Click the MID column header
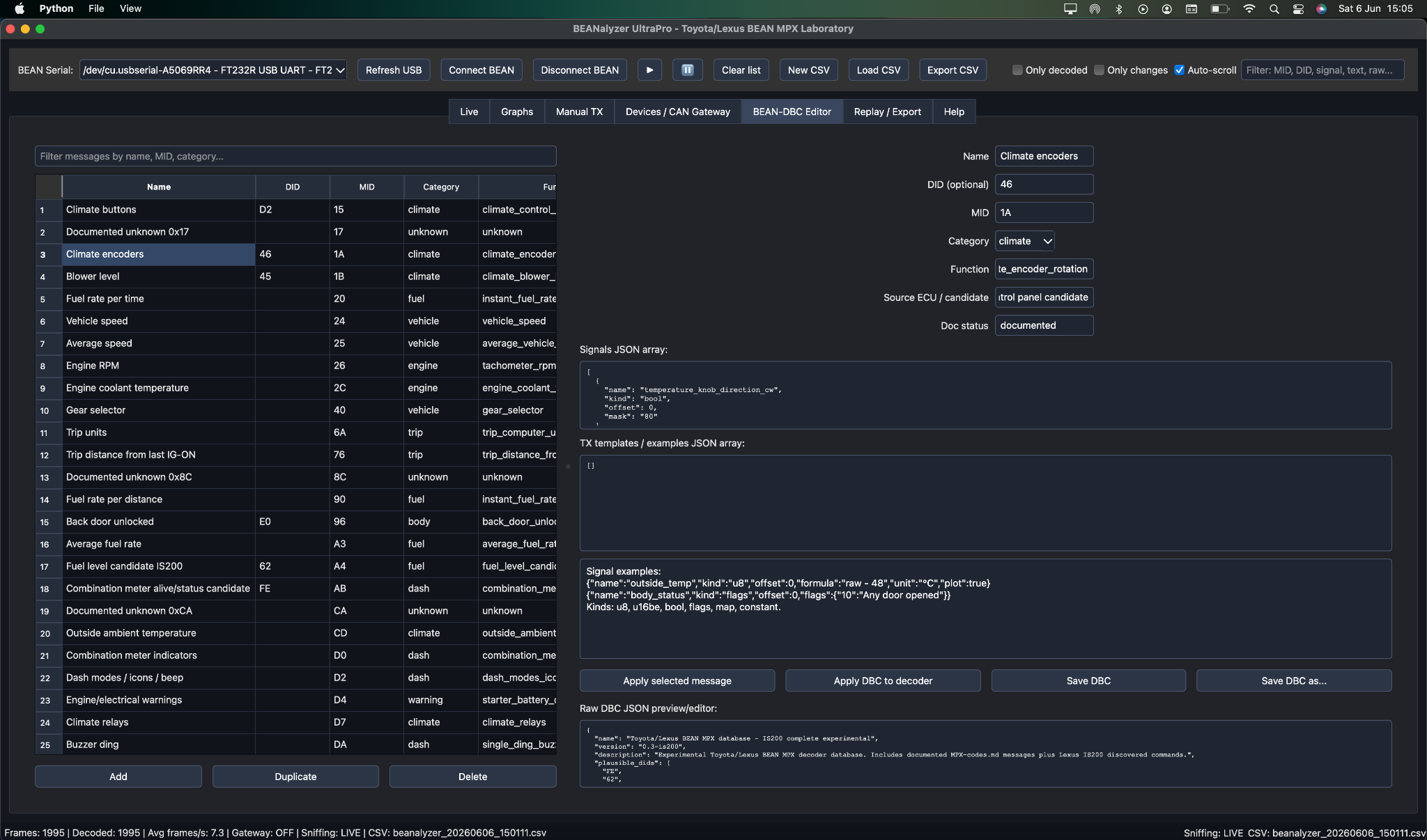 [x=367, y=187]
